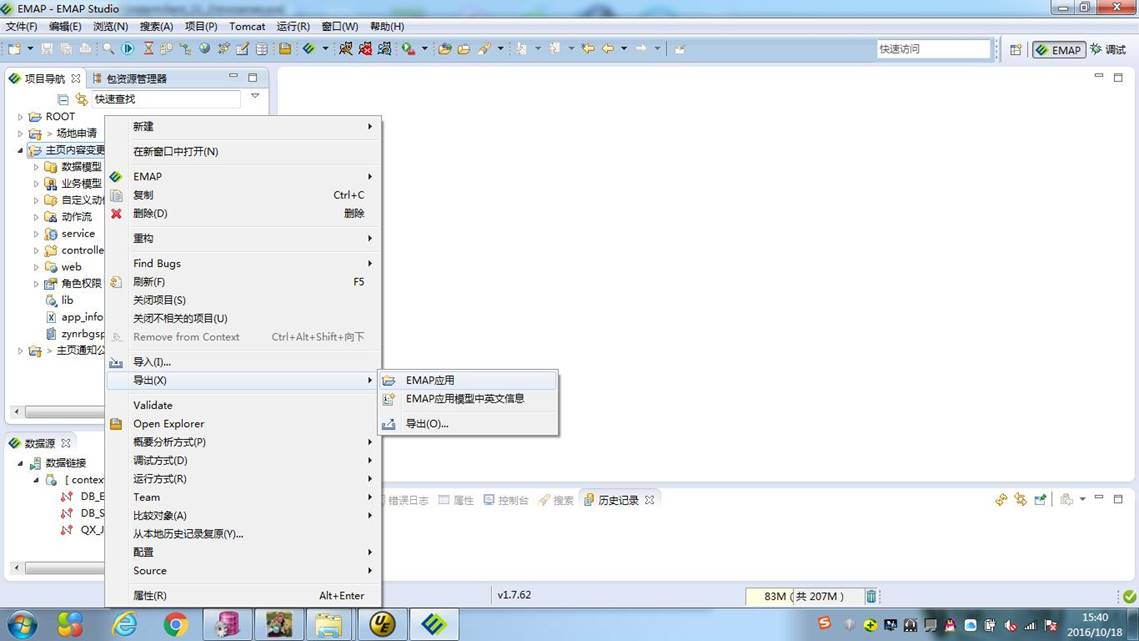
Task: Click the Open Perspective icon
Action: click(x=1015, y=49)
